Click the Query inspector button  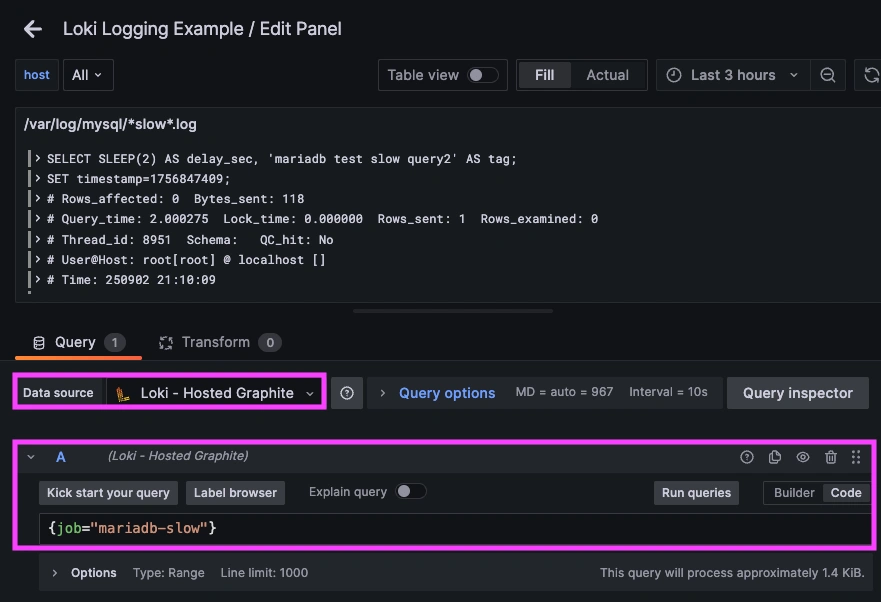point(798,393)
